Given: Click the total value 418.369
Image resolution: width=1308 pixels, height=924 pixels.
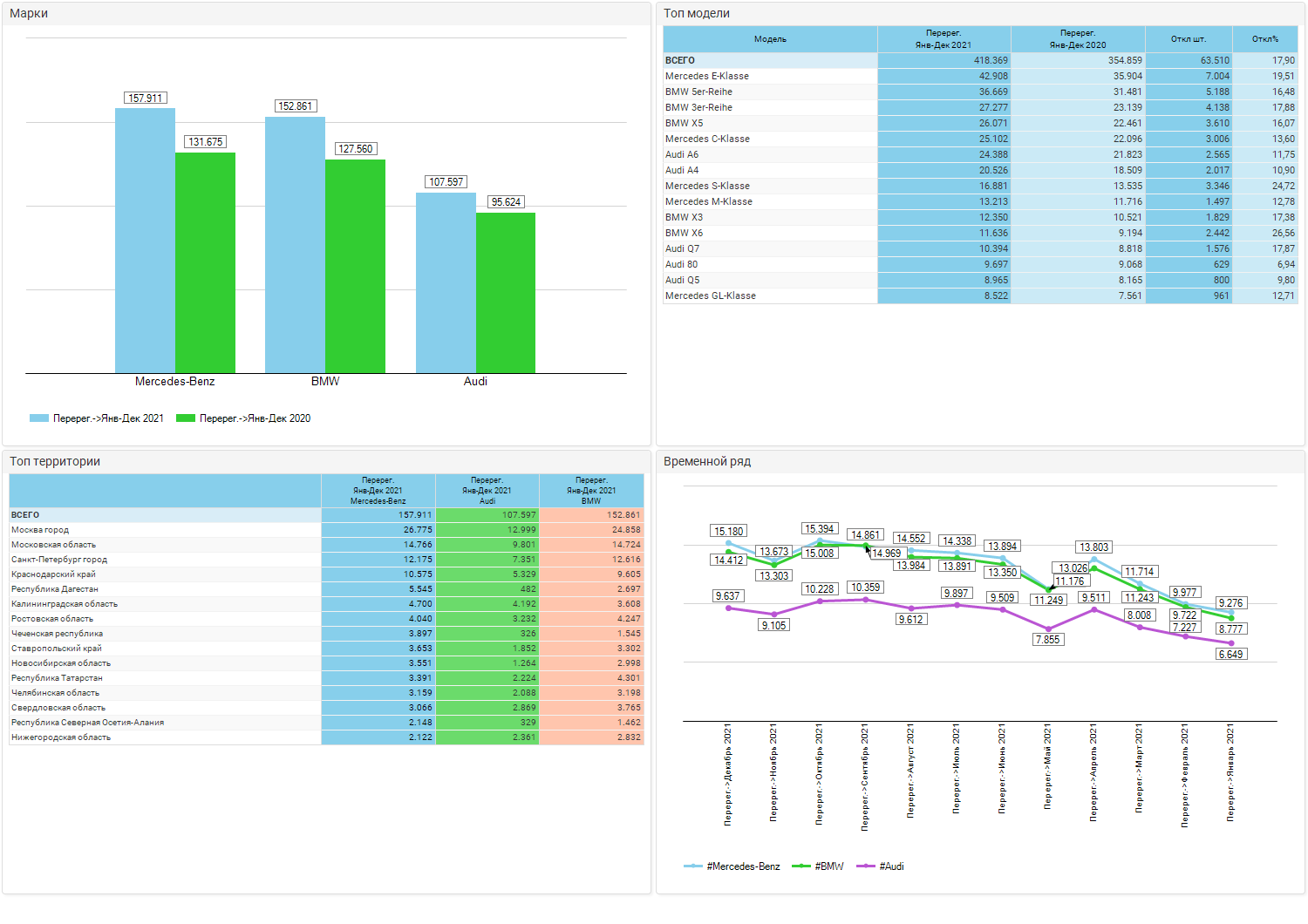Looking at the screenshot, I should [991, 60].
